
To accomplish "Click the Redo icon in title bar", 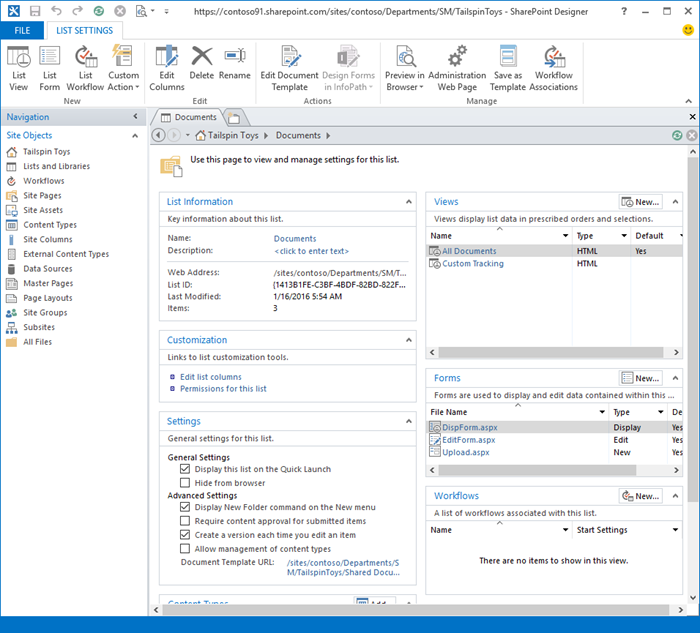I will point(77,11).
